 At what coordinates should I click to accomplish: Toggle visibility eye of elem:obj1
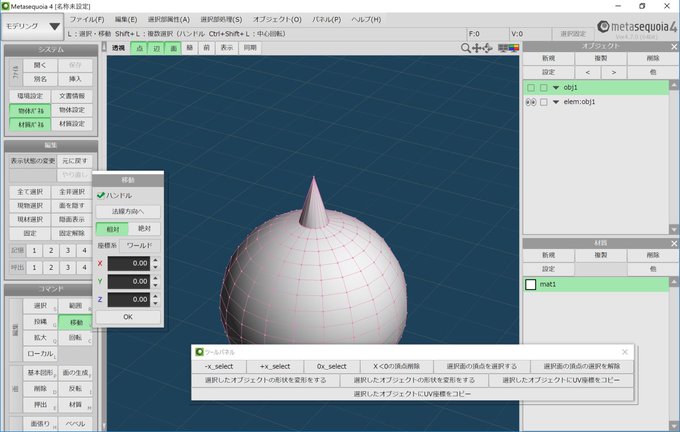[531, 102]
